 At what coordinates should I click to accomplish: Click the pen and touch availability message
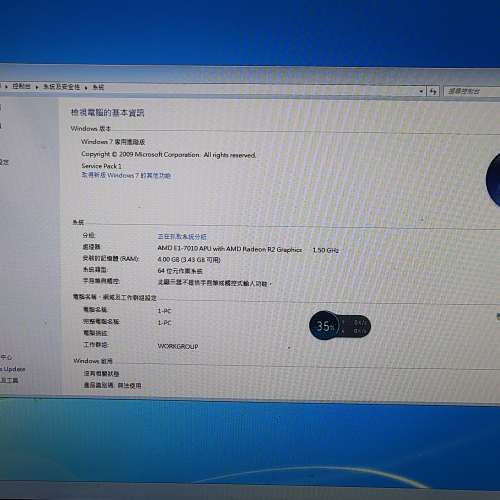click(214, 283)
